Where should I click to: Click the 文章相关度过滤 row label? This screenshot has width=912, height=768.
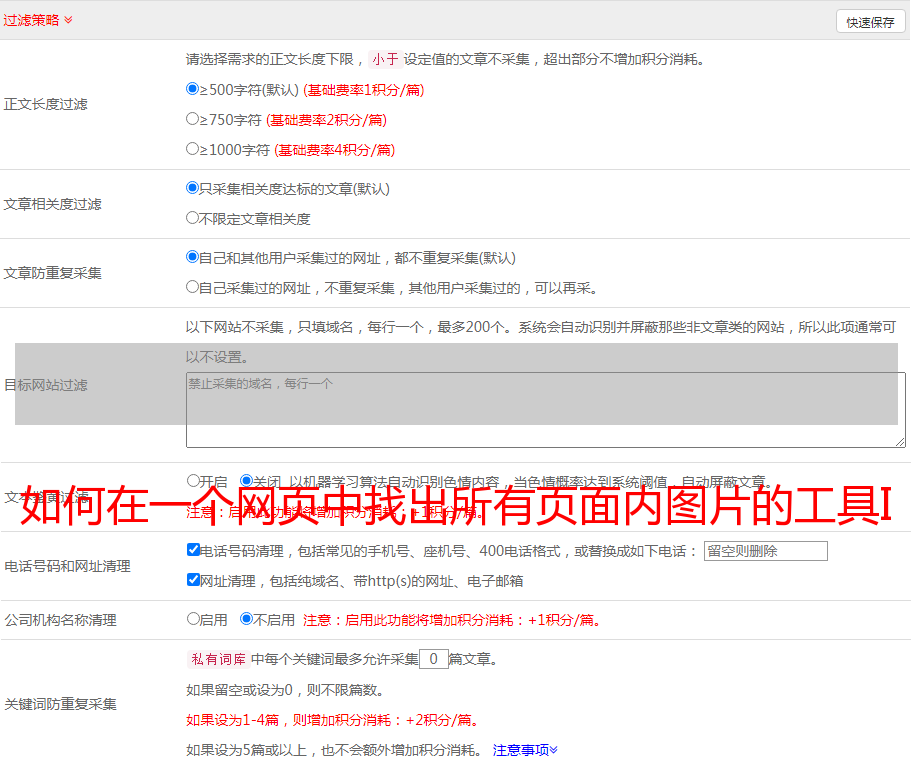point(53,204)
